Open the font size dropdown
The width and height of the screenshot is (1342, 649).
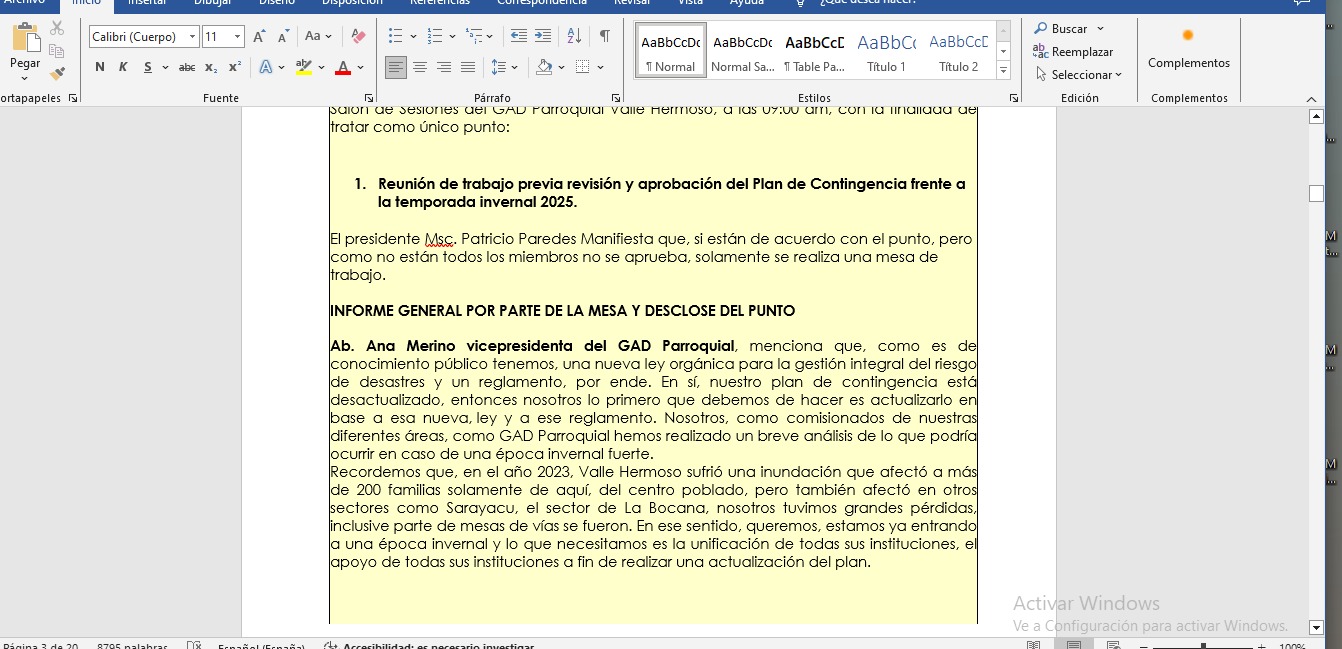(x=238, y=37)
